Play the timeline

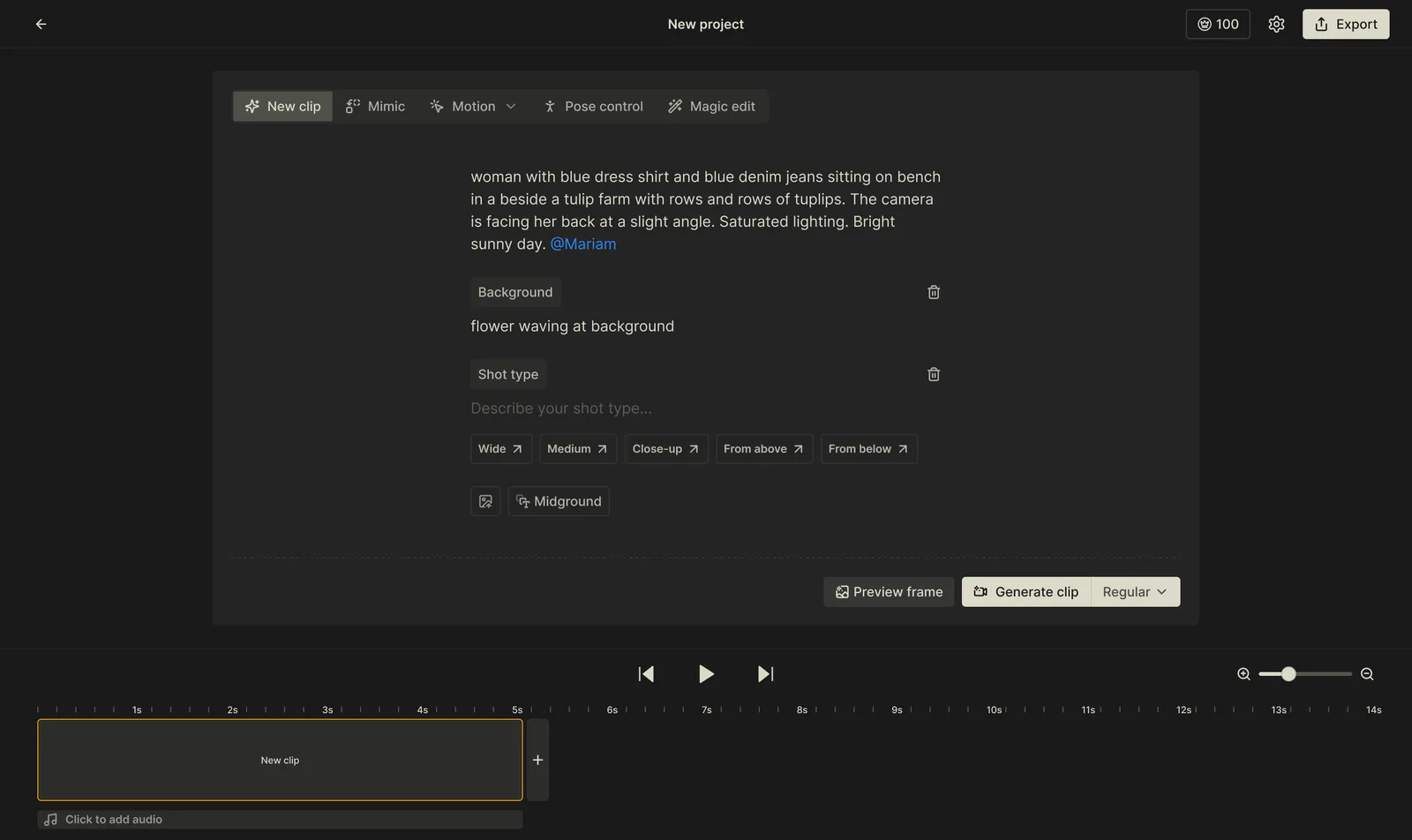click(706, 674)
